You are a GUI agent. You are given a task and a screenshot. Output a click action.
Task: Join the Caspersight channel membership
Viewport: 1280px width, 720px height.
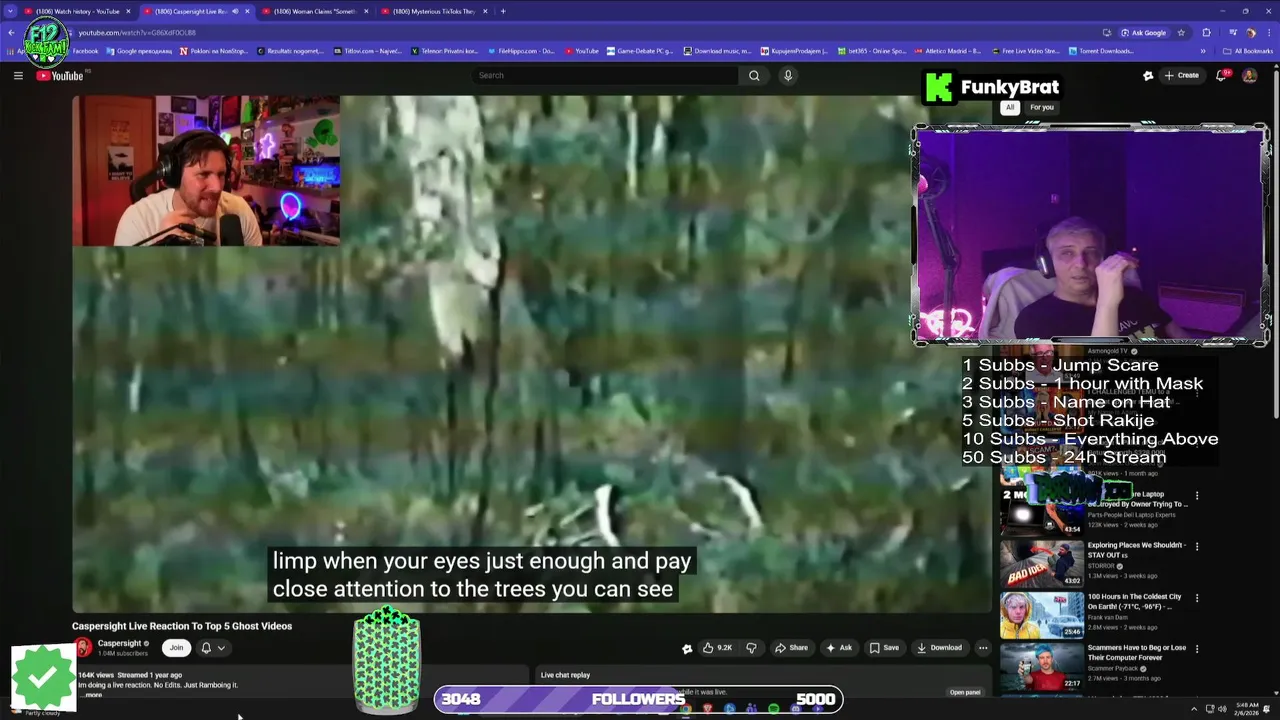pos(176,648)
